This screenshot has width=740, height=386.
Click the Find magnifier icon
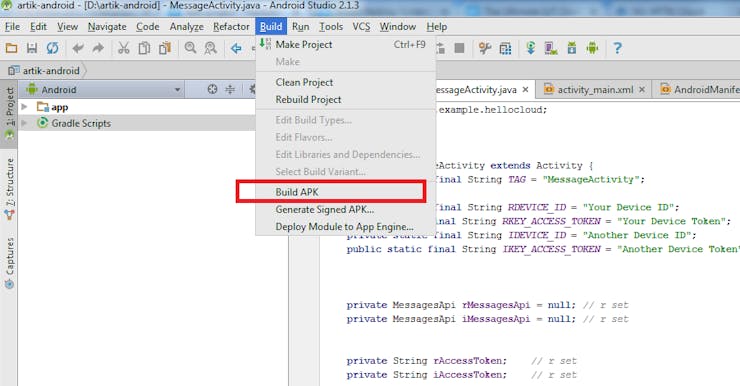point(190,48)
